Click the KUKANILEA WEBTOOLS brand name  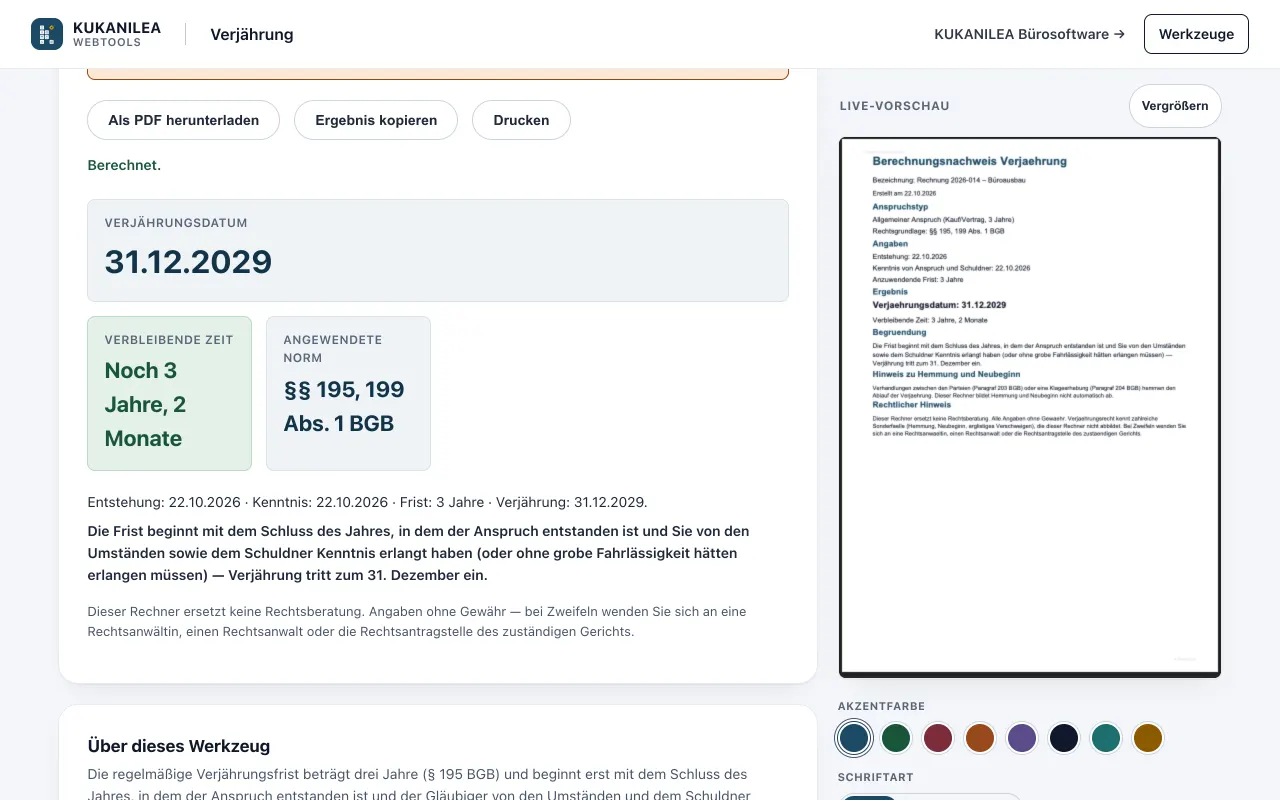pyautogui.click(x=117, y=34)
